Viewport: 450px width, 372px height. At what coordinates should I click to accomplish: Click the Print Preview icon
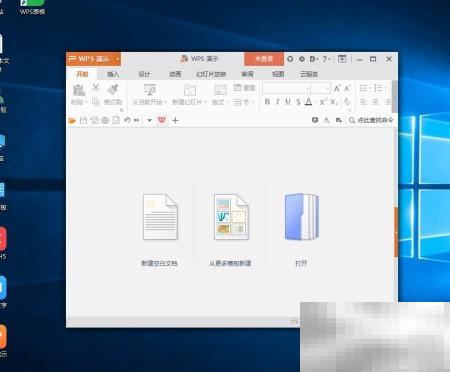click(x=116, y=120)
